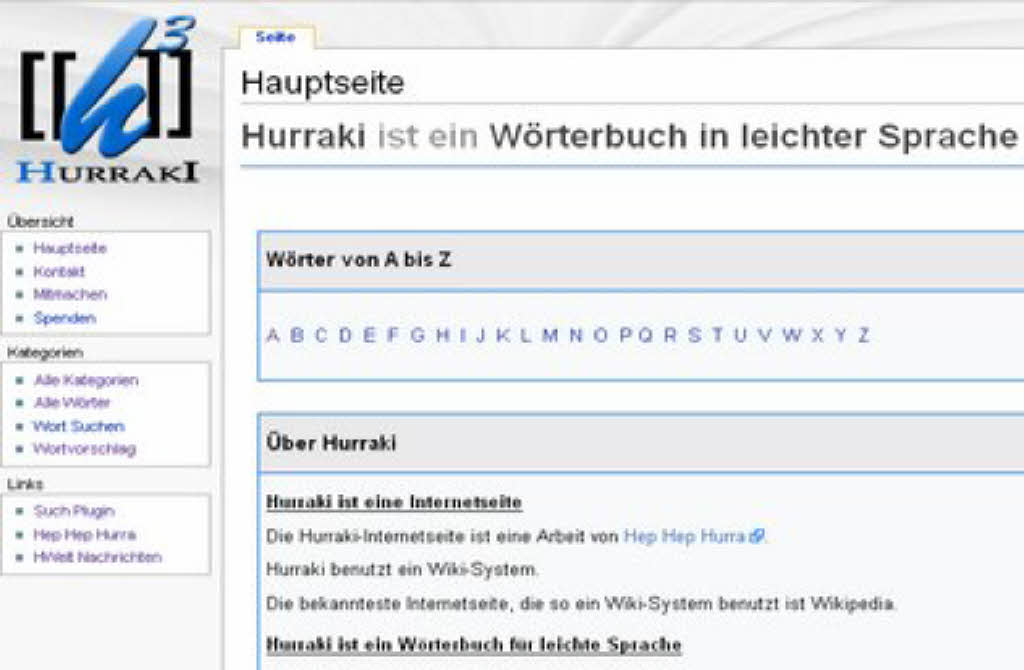This screenshot has width=1024, height=670.
Task: Open the Wort Suchen page
Action: (x=78, y=426)
